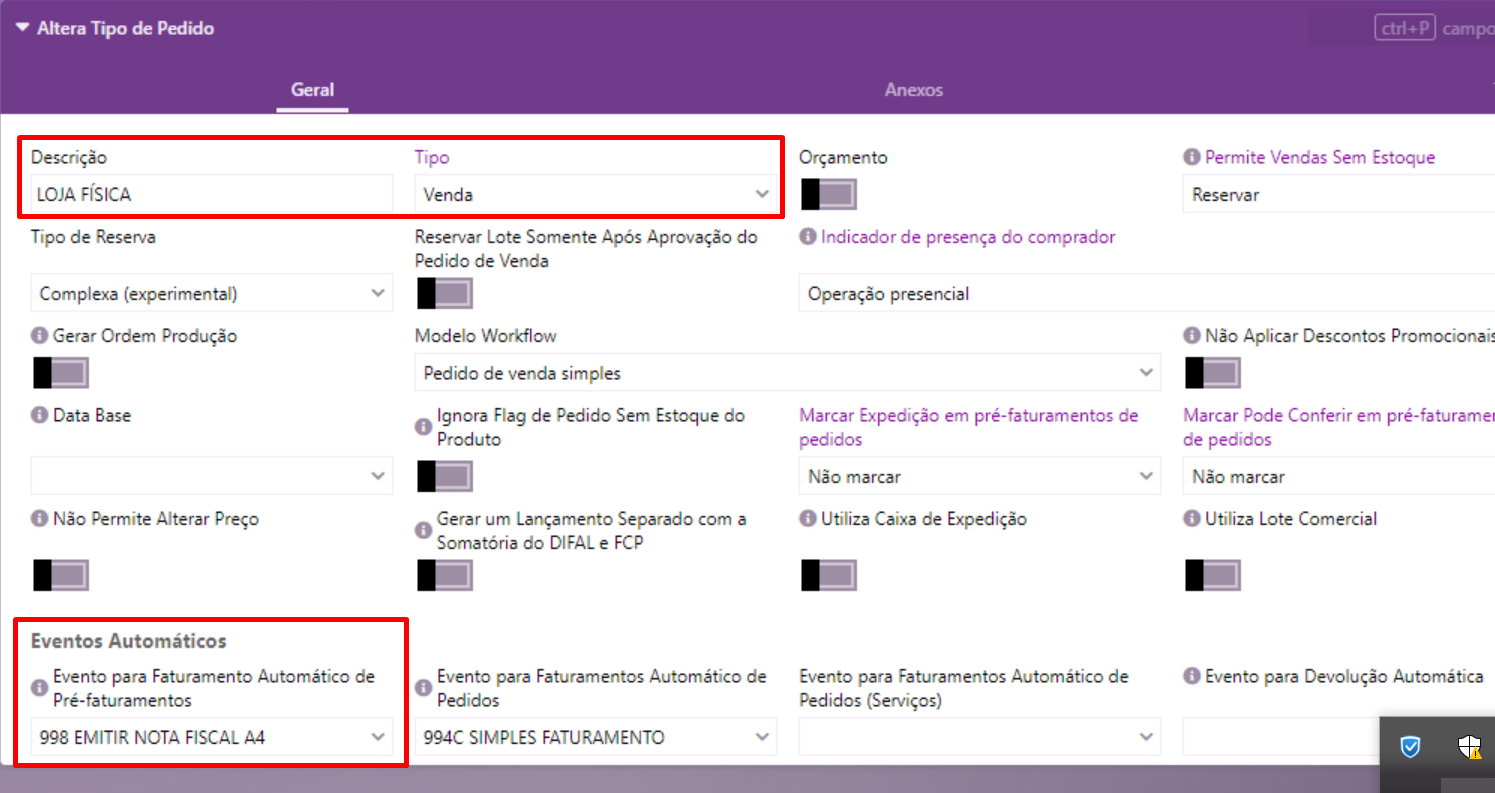Viewport: 1495px width, 793px height.
Task: Click info icon beside Indicador de presença do comprador
Action: tap(808, 237)
